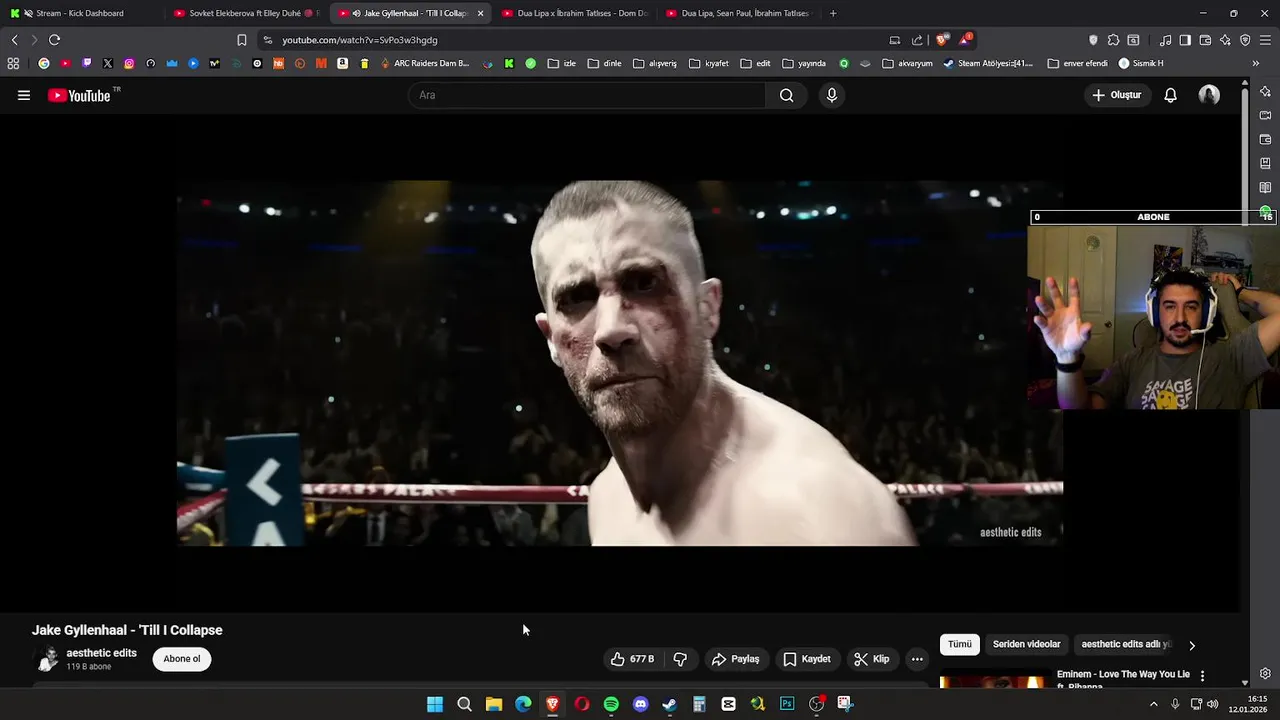Viewport: 1280px width, 720px height.
Task: Open YouTube notifications bell
Action: pyautogui.click(x=1170, y=95)
